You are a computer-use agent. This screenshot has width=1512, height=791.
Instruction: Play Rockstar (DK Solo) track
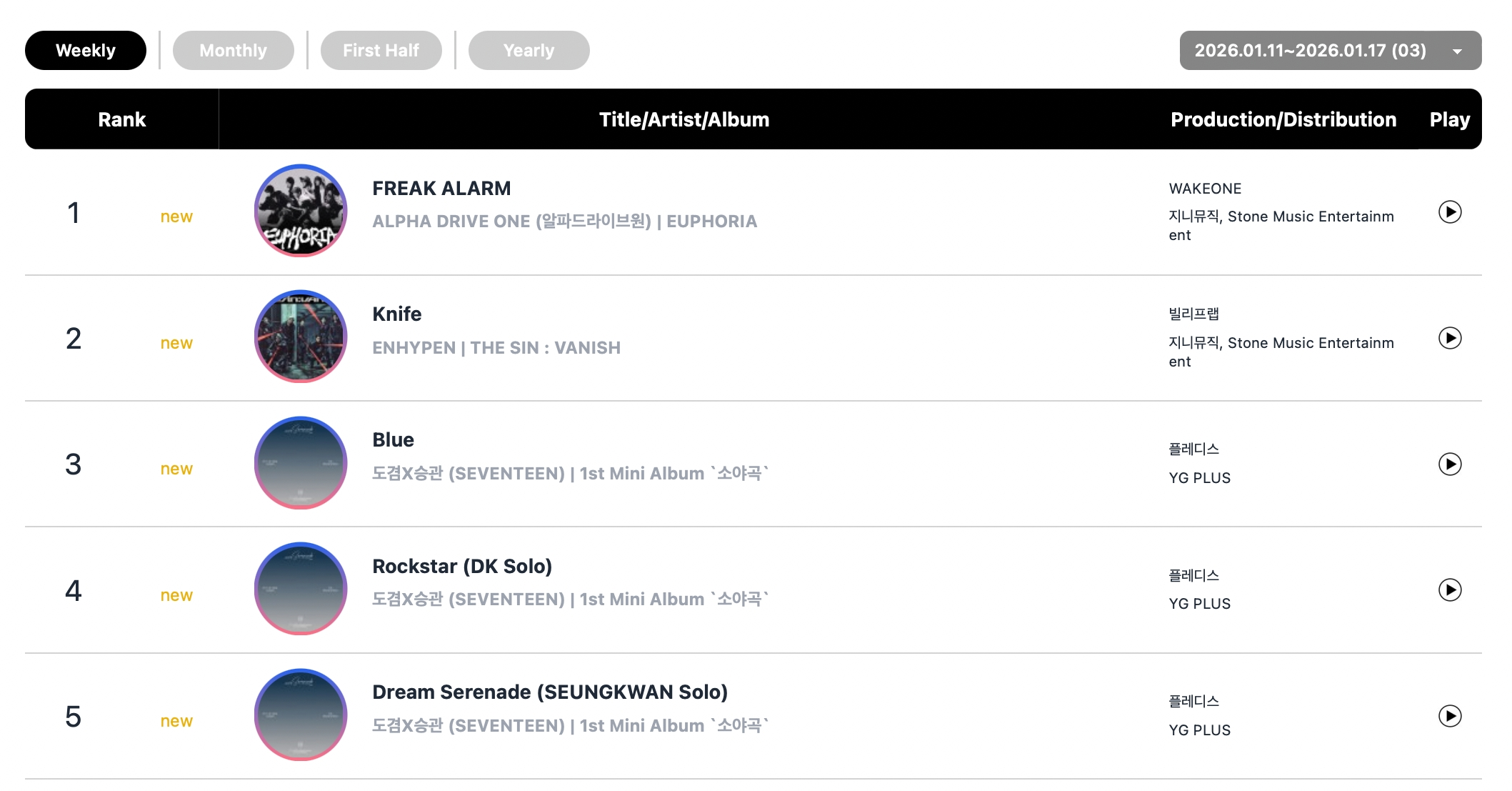click(1449, 590)
